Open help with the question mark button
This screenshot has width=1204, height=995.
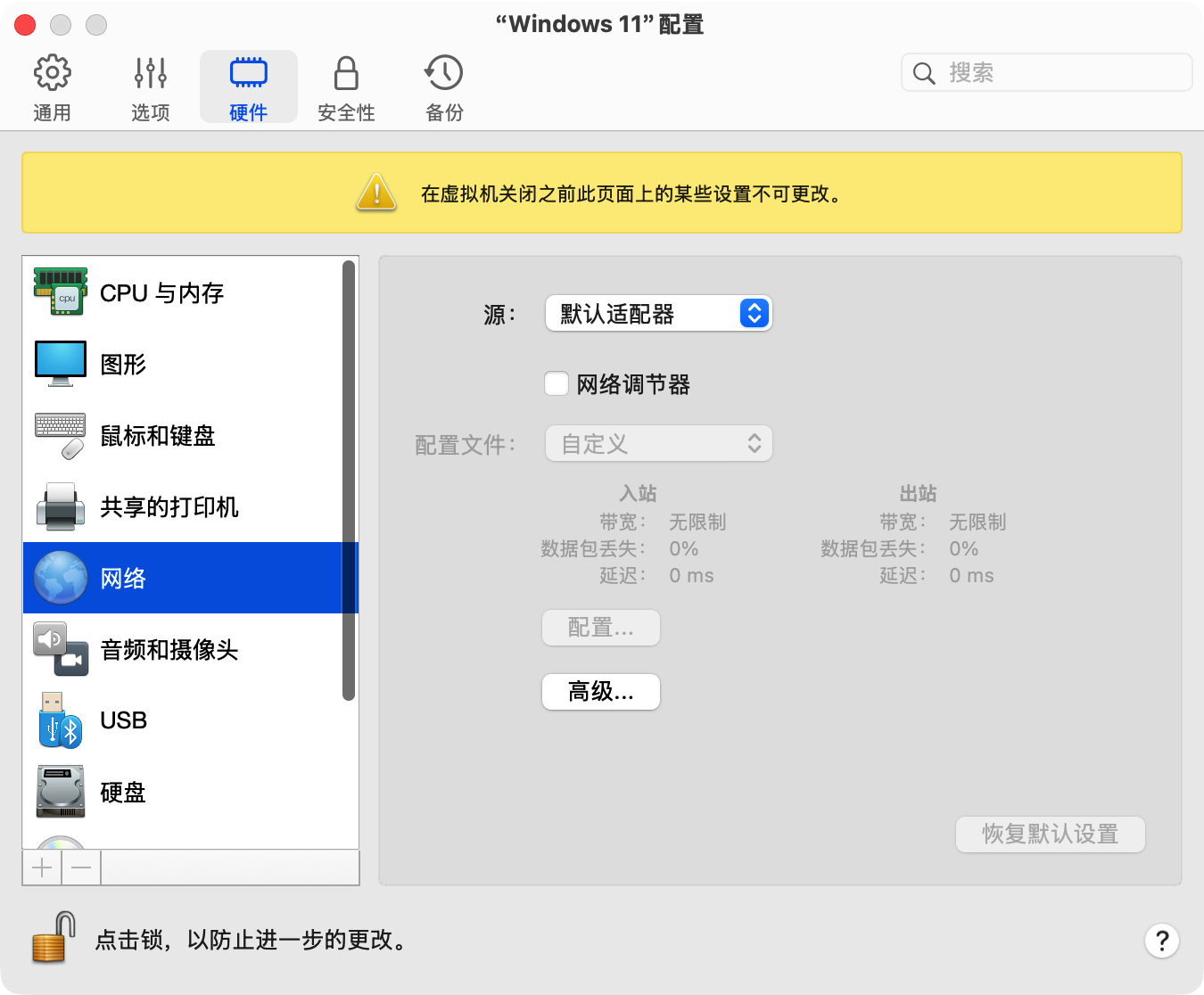click(1162, 941)
